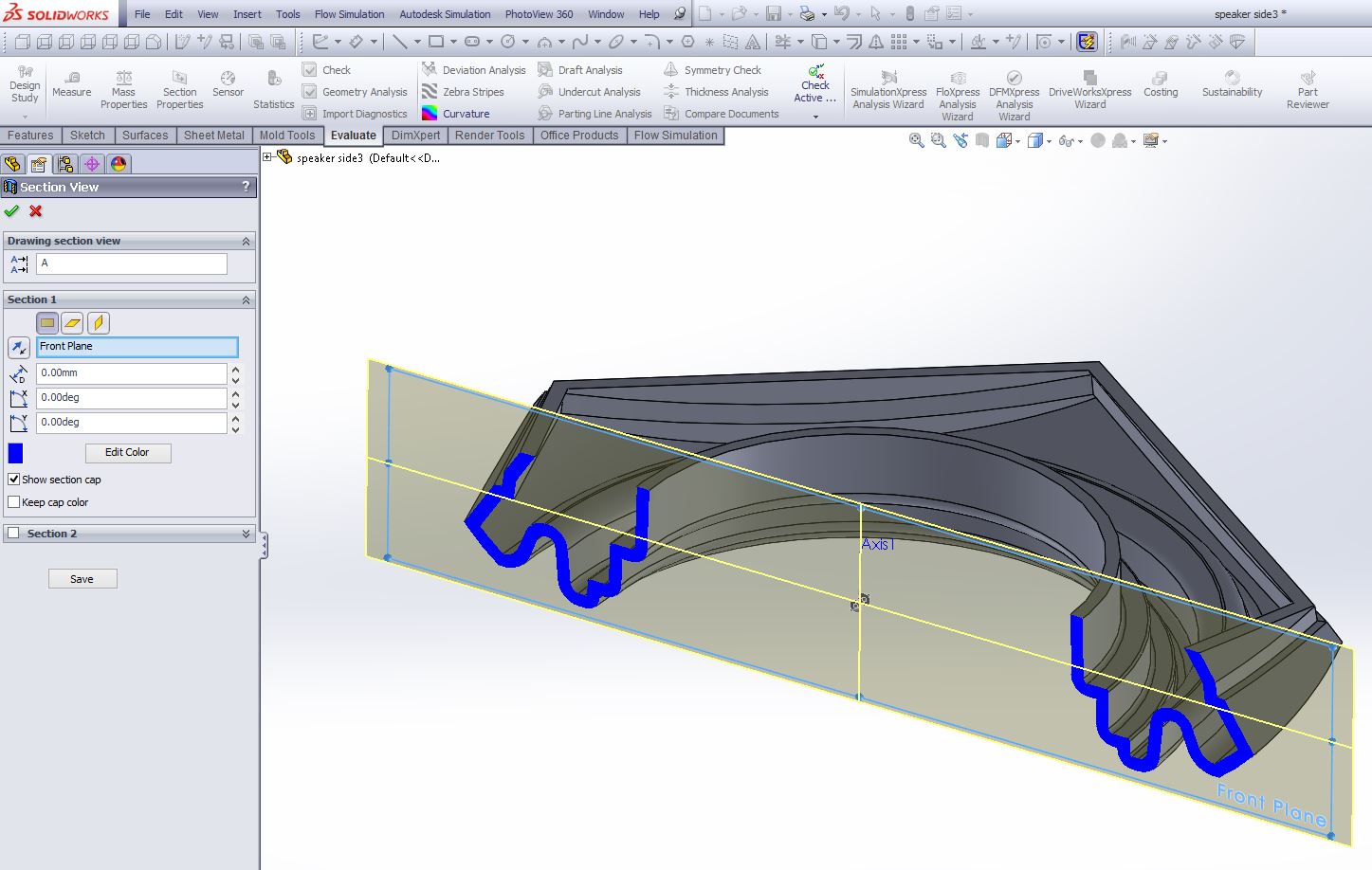This screenshot has width=1372, height=870.
Task: Open Sustainability tool
Action: click(1232, 84)
